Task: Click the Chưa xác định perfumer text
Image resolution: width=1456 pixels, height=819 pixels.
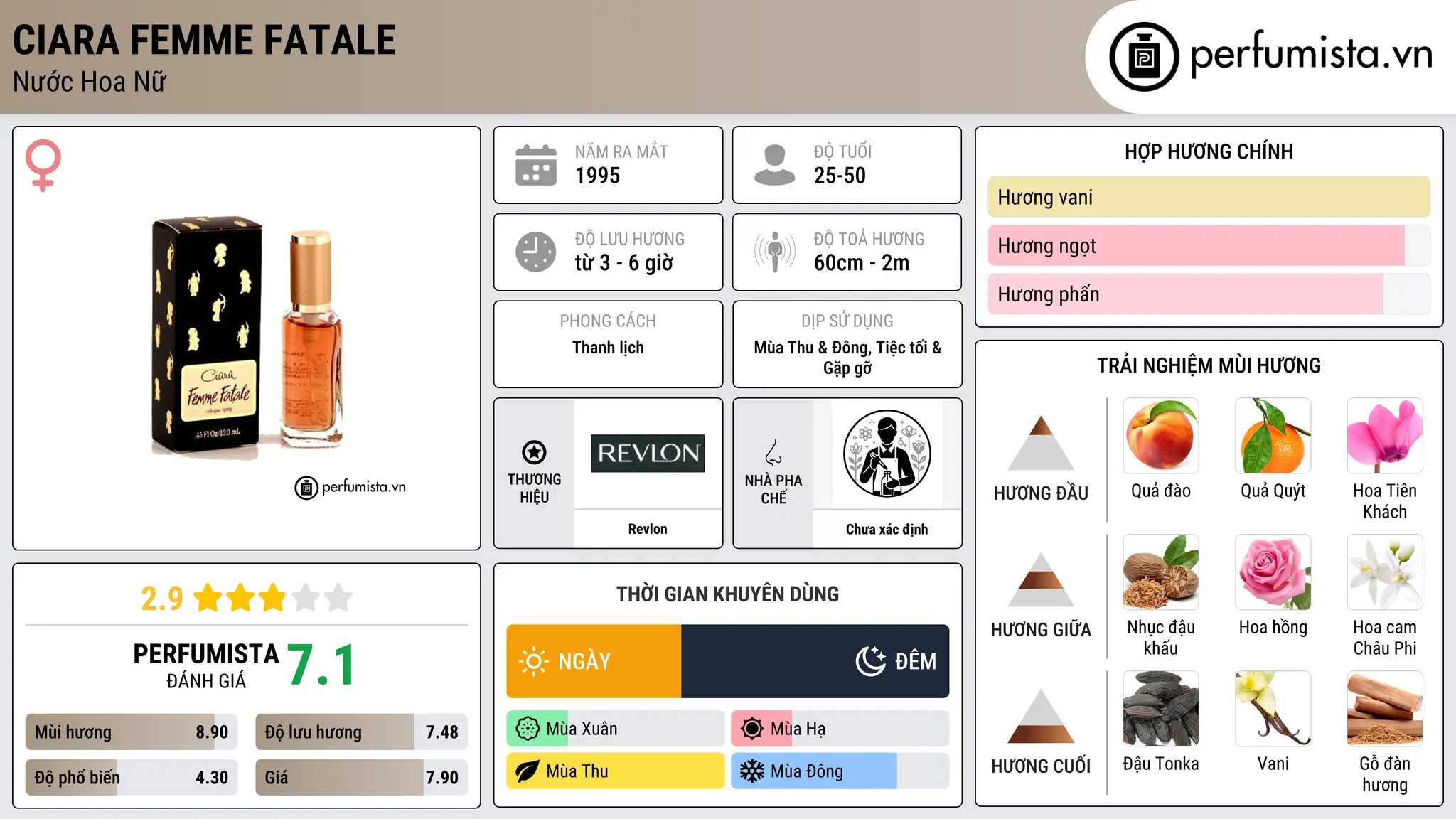Action: 887,529
